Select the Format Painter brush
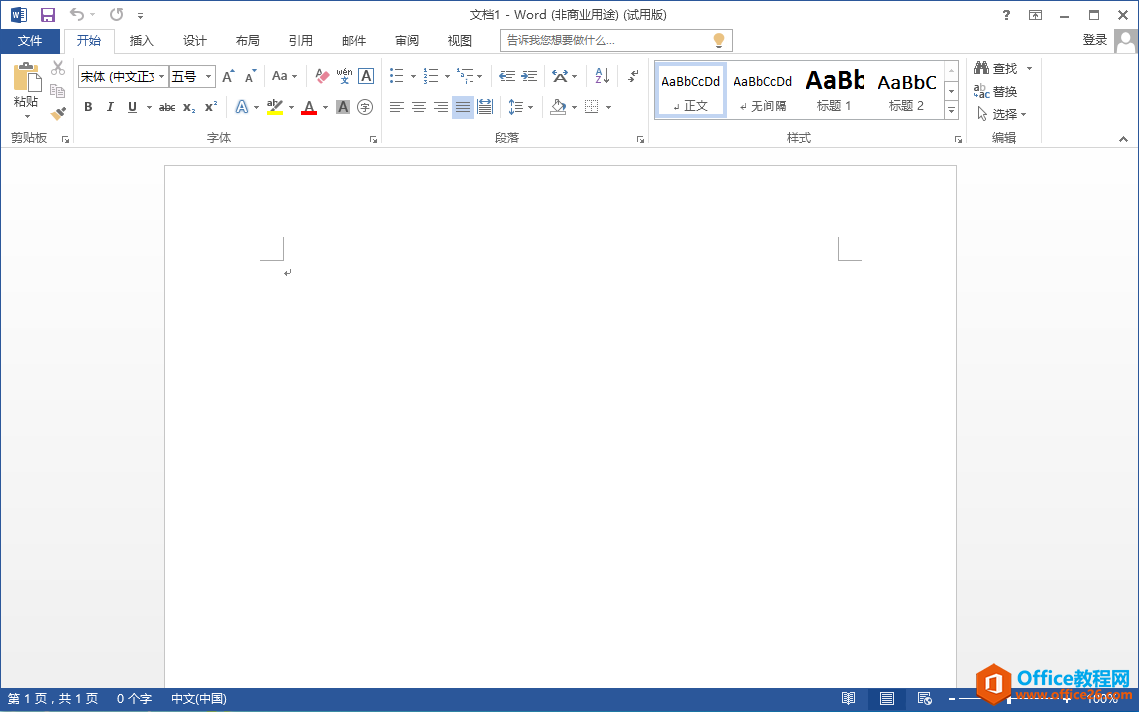The height and width of the screenshot is (712, 1139). pyautogui.click(x=58, y=113)
